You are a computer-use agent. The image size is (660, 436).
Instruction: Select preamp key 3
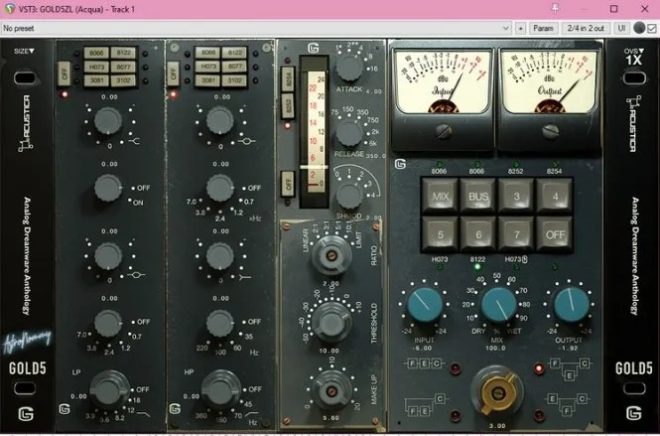516,196
